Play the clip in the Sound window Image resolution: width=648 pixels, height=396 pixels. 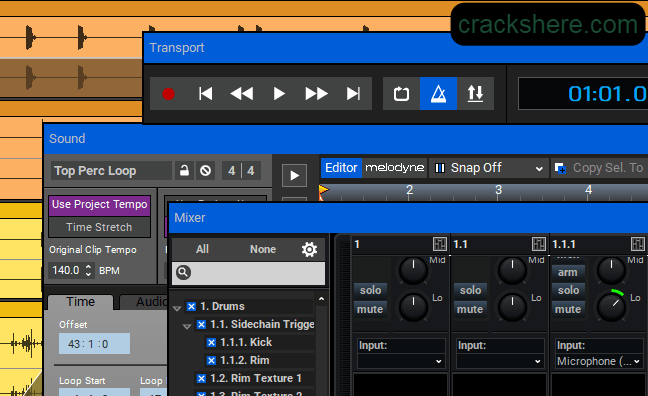click(294, 176)
